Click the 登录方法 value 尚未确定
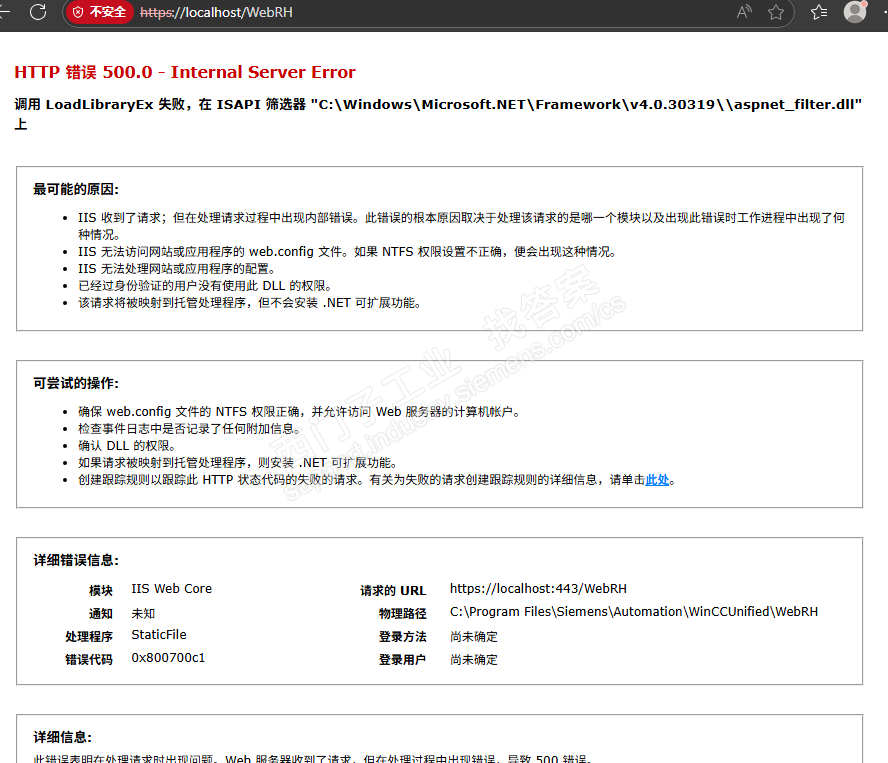Image resolution: width=888 pixels, height=763 pixels. click(x=473, y=636)
